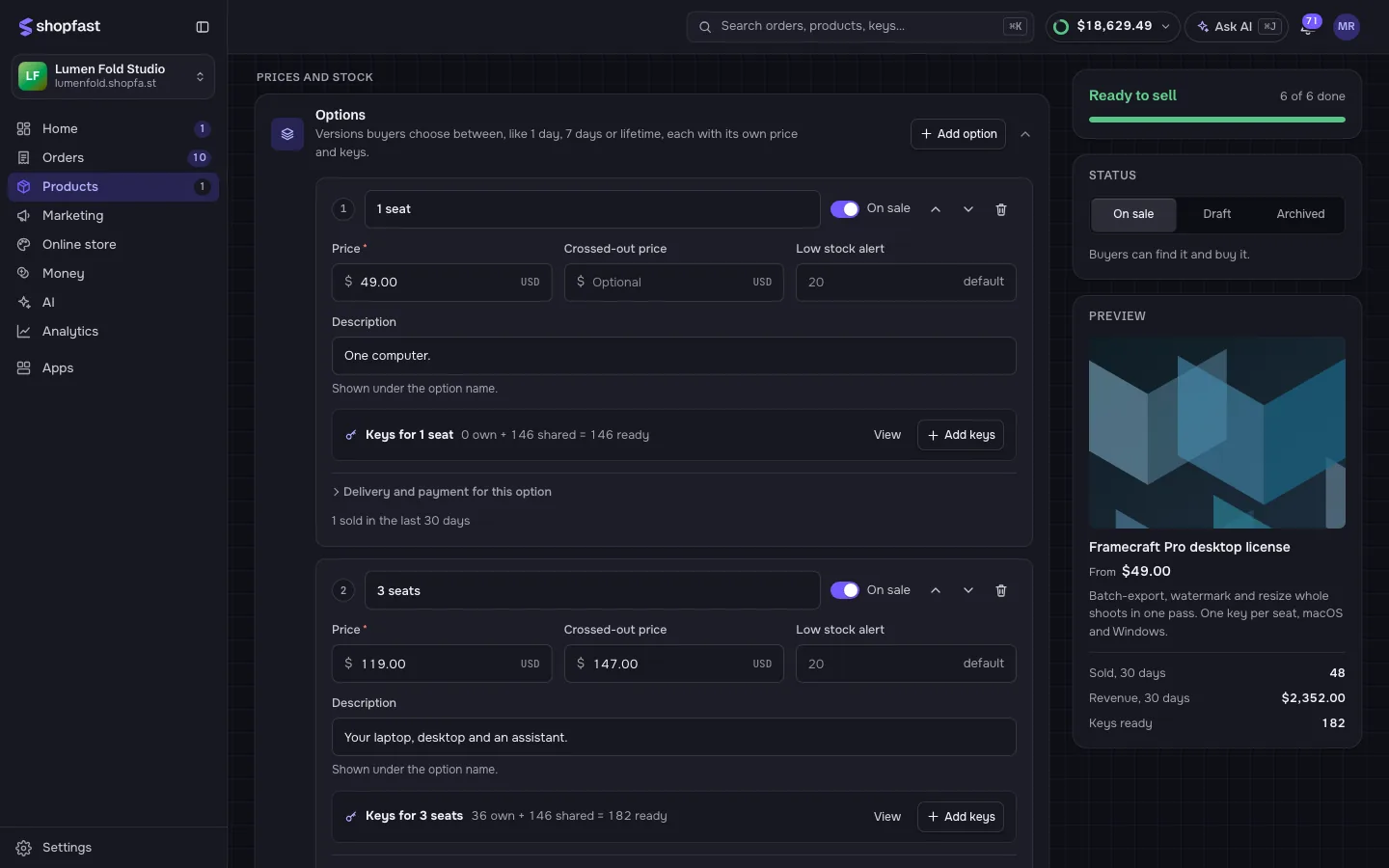Set status to Draft
This screenshot has width=1389, height=868.
point(1217,214)
